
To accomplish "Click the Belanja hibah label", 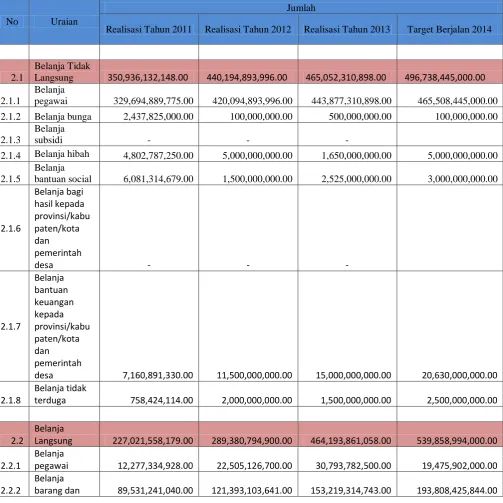I will coord(62,154).
